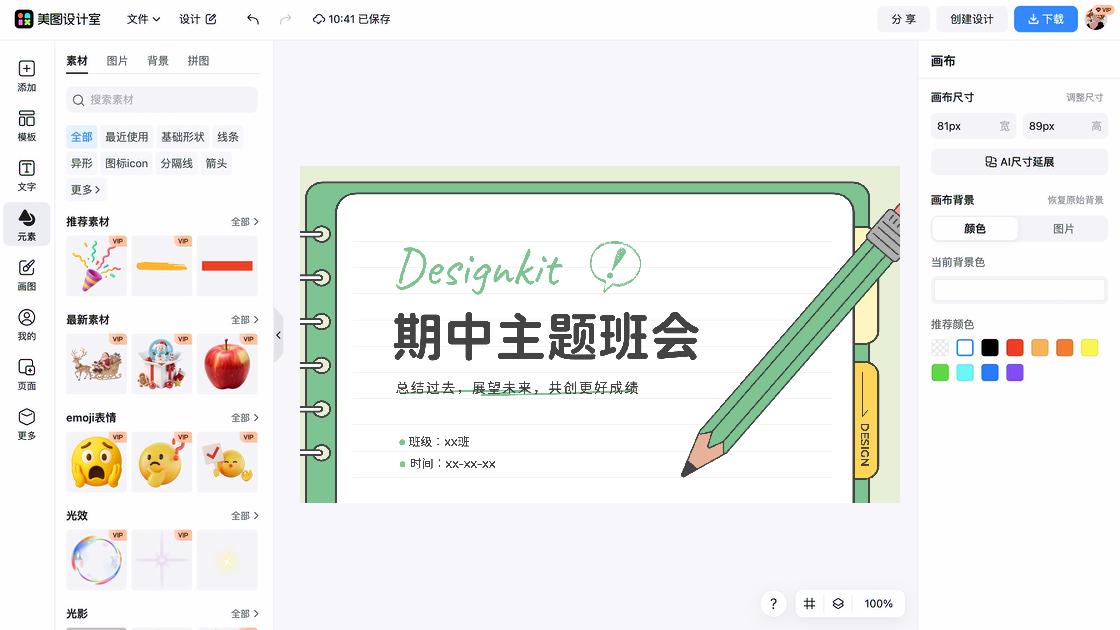This screenshot has width=1120, height=630.
Task: Expand 推荐素材 全部 list
Action: coord(244,222)
